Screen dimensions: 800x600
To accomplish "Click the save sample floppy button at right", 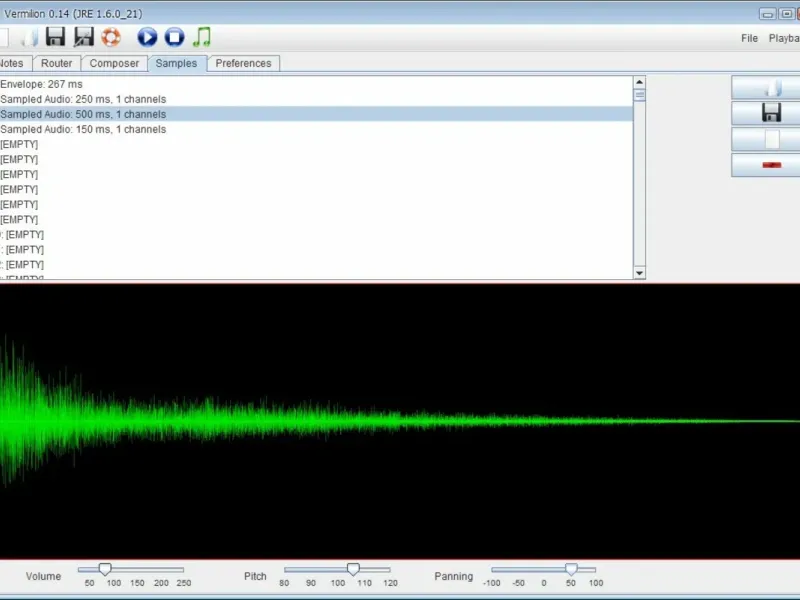I will 770,113.
